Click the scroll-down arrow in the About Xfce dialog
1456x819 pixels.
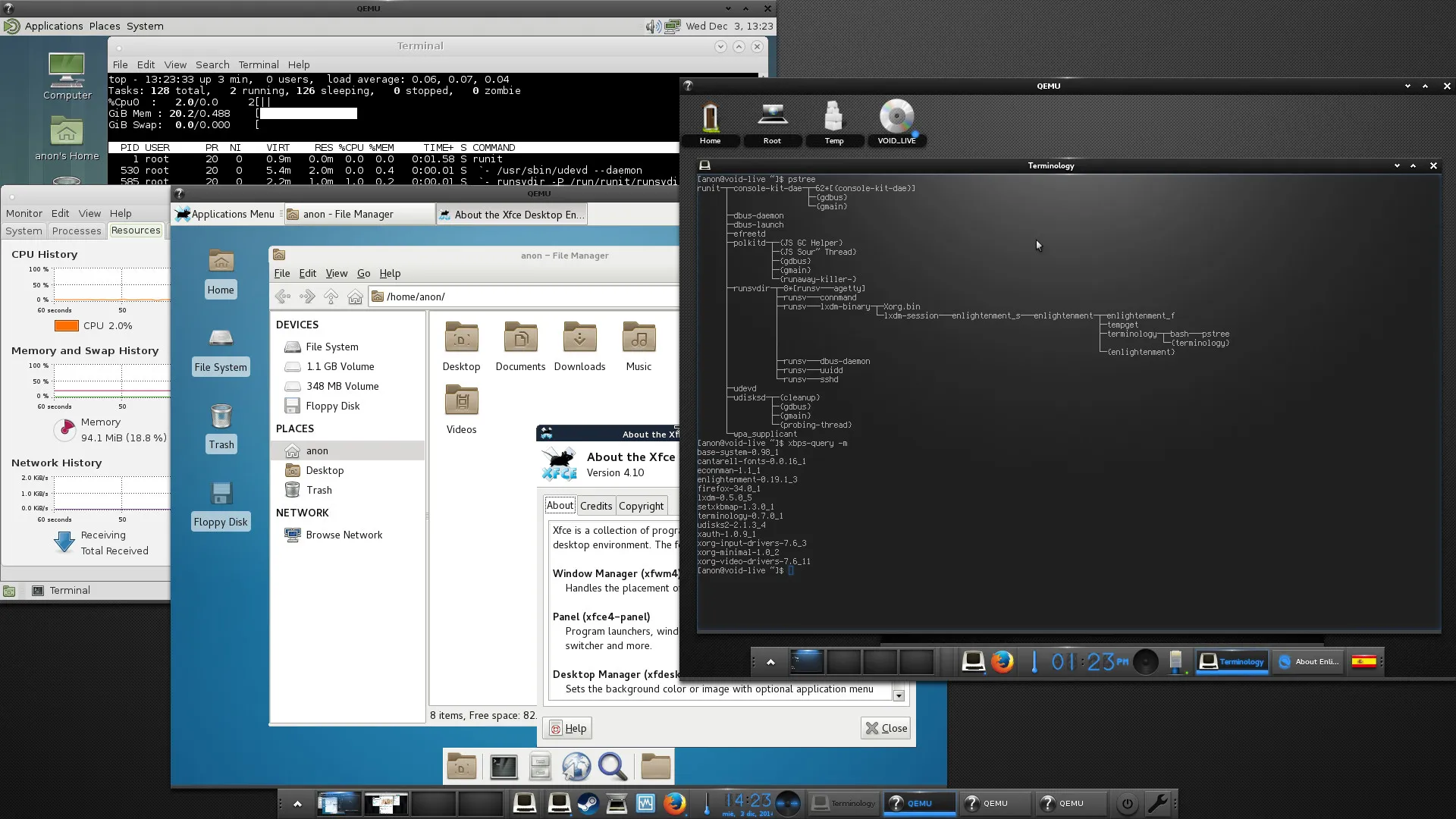coord(899,695)
